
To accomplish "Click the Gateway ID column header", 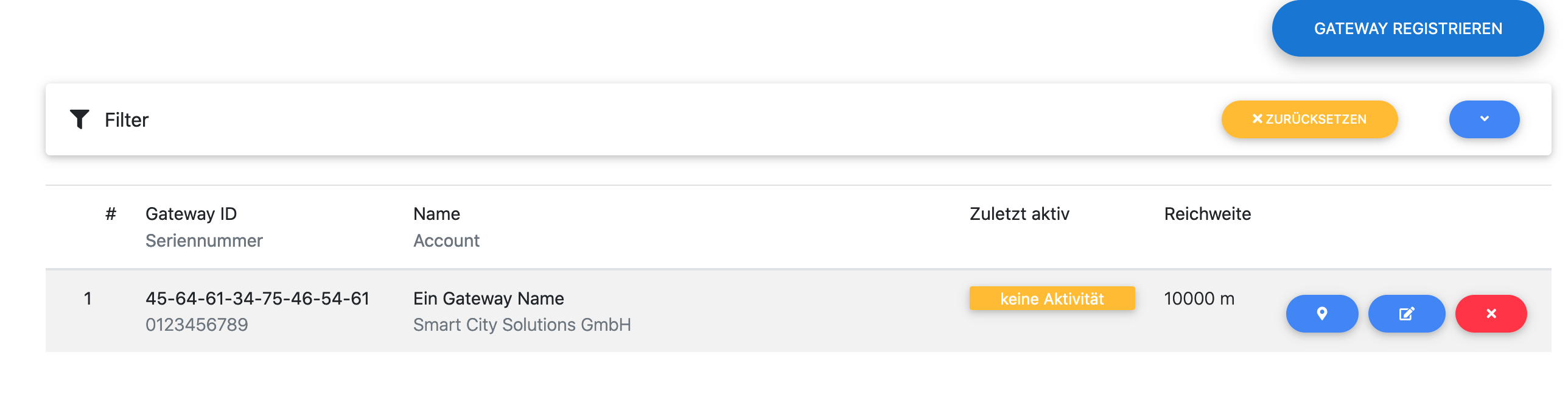I will pyautogui.click(x=191, y=214).
